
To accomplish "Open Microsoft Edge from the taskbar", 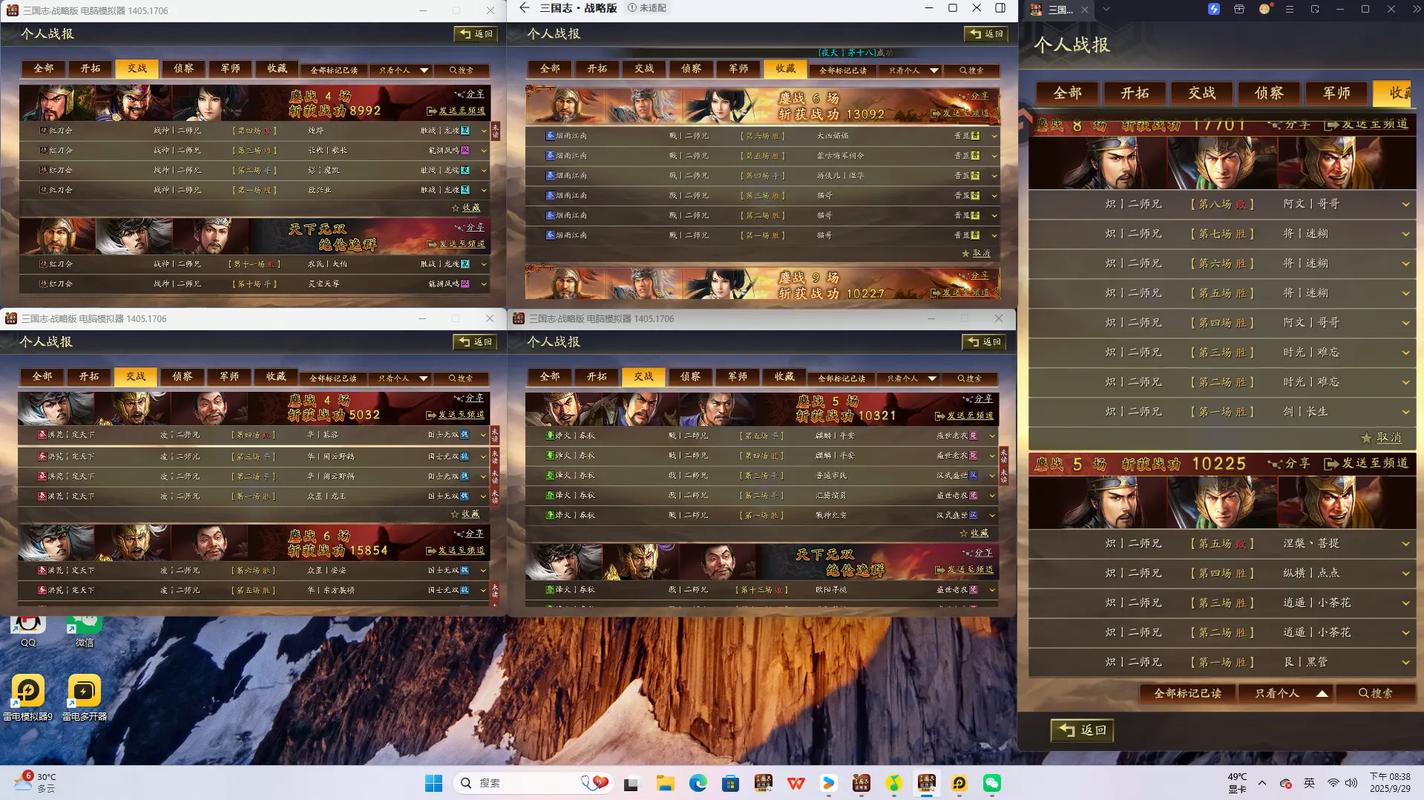I will [698, 783].
